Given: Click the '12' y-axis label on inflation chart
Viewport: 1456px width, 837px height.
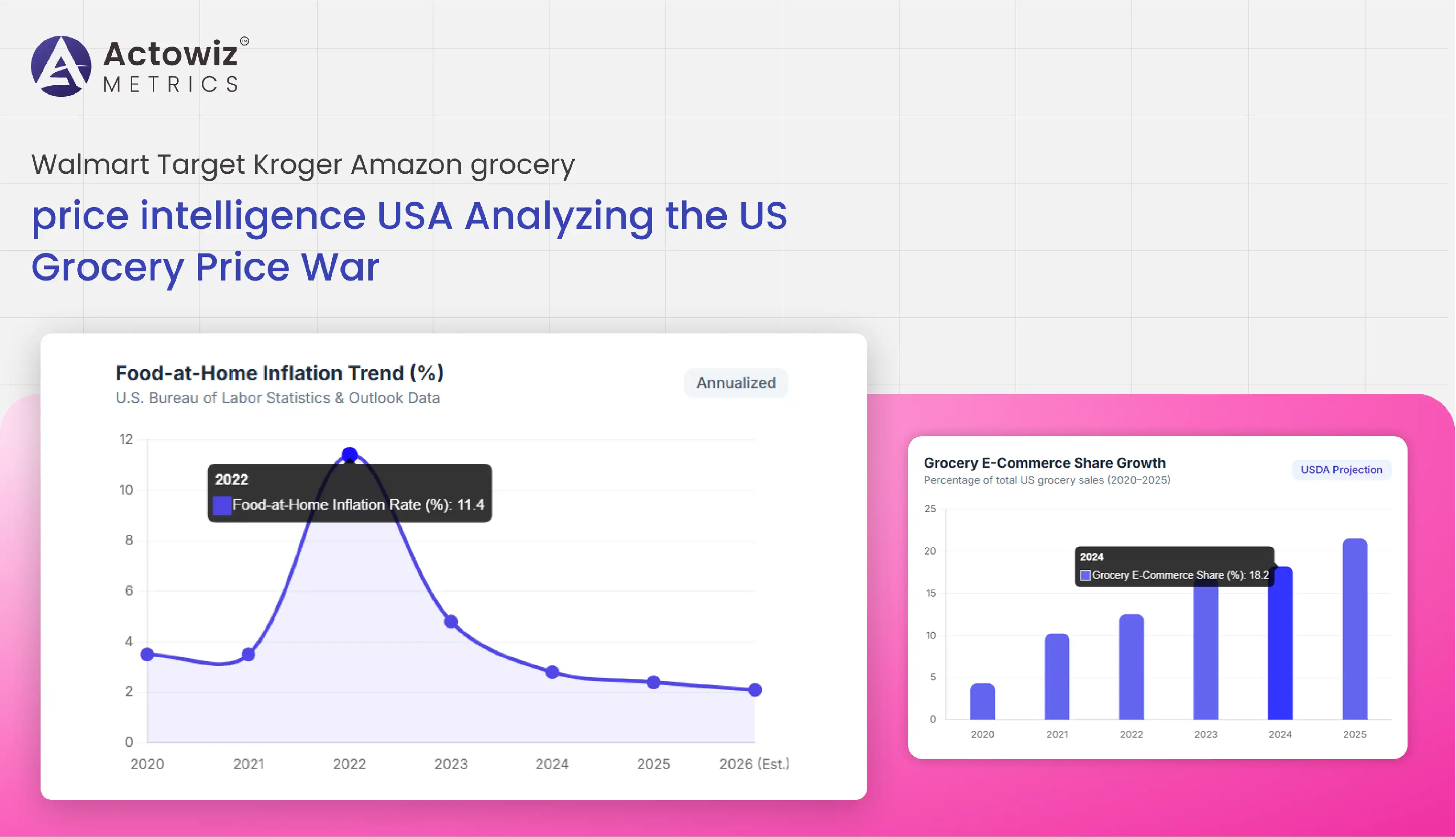Looking at the screenshot, I should [x=126, y=439].
